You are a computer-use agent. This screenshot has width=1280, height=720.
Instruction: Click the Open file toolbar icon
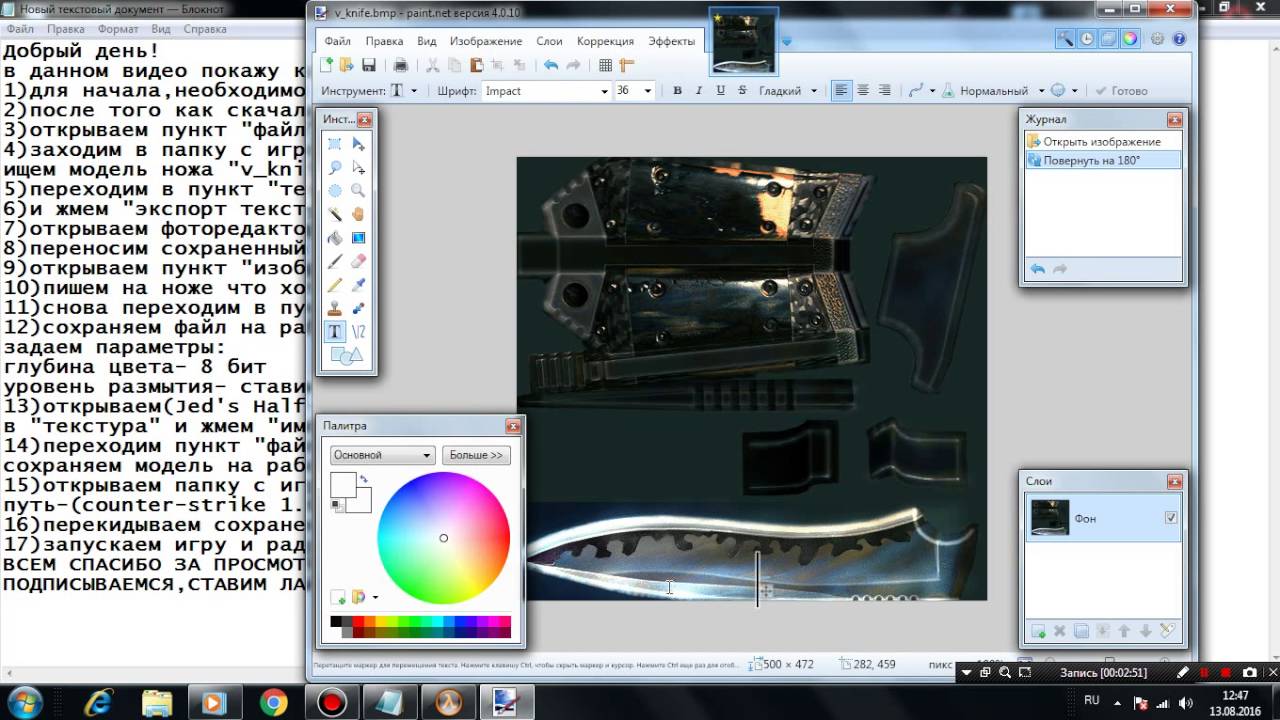click(x=347, y=65)
